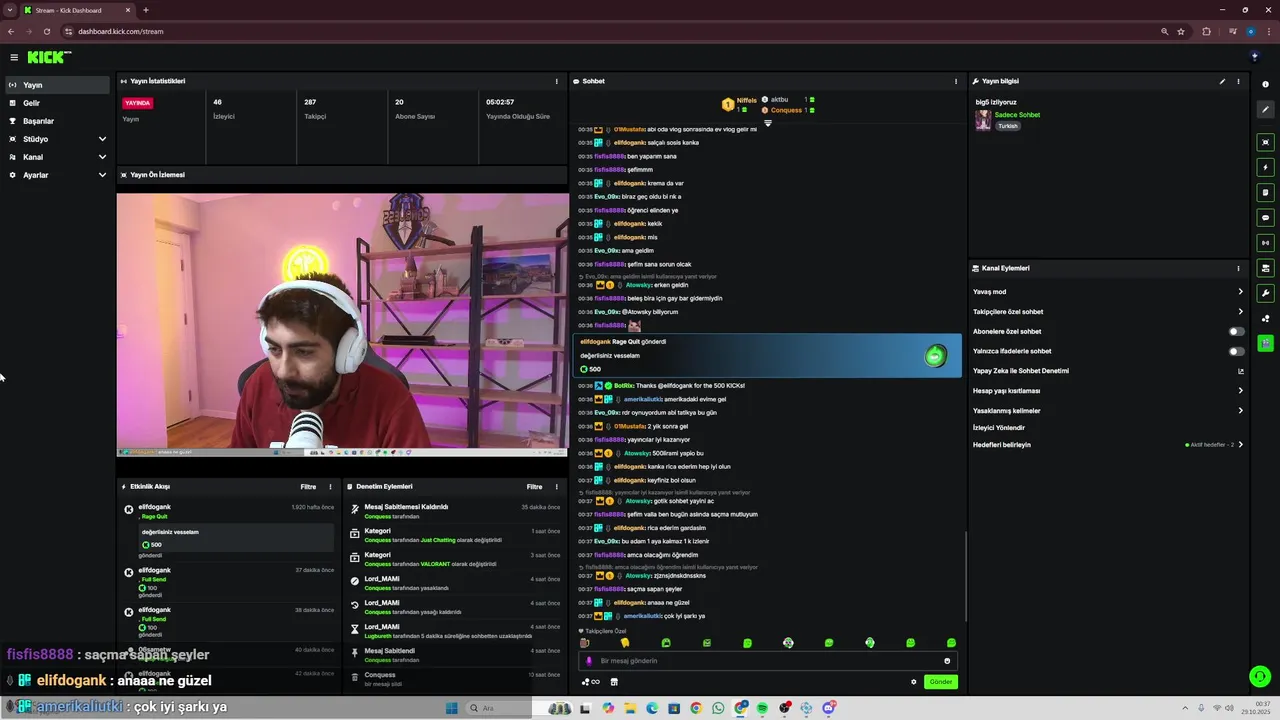Click the Sadece Sohbet category link

(1017, 115)
